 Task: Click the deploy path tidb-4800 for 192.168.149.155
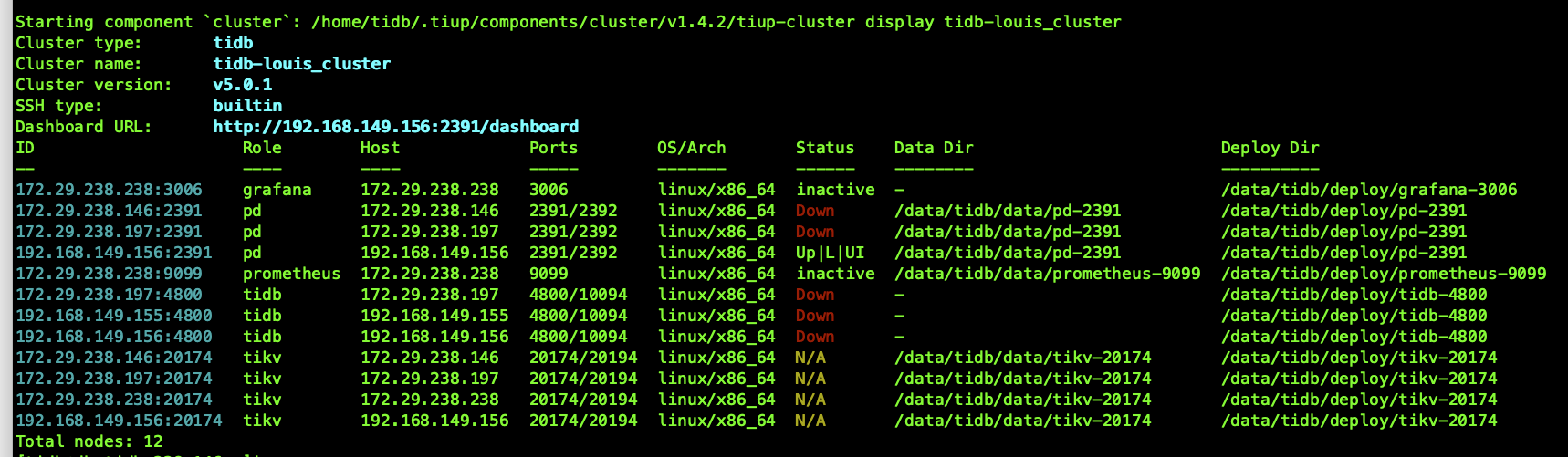(1354, 316)
